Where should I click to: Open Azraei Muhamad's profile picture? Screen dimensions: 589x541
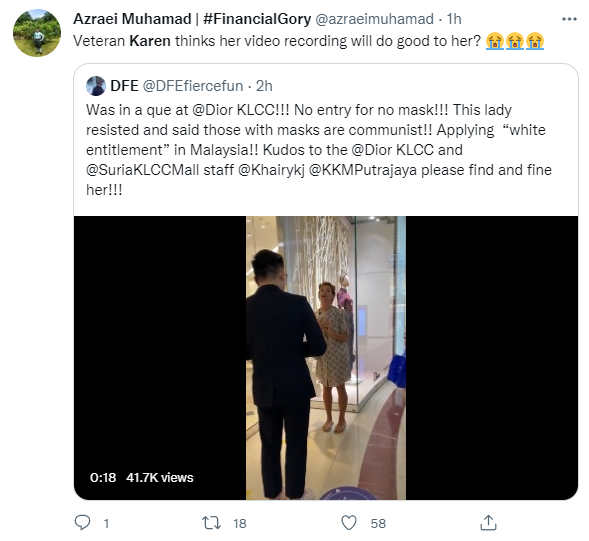[x=37, y=33]
